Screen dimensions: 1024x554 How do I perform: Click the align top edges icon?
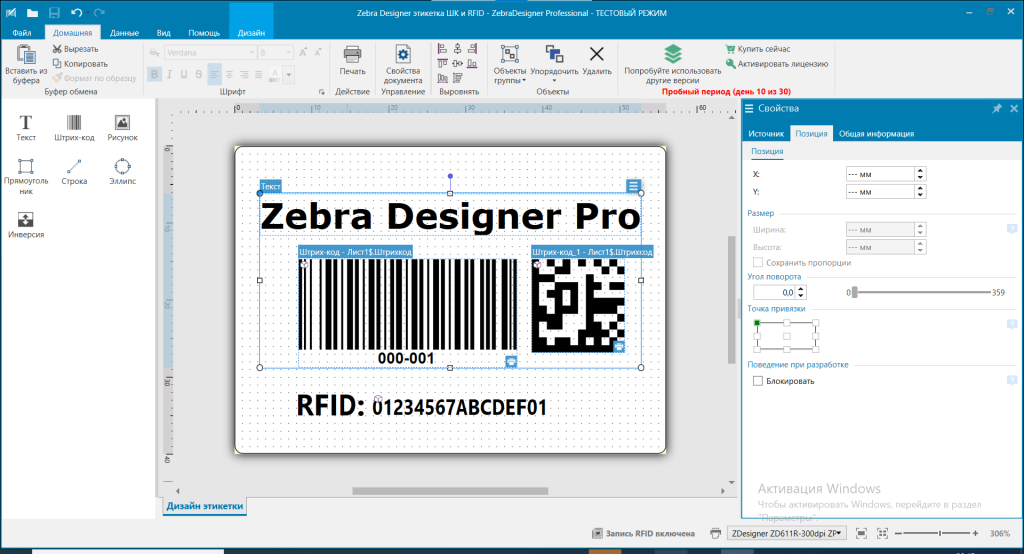click(442, 63)
